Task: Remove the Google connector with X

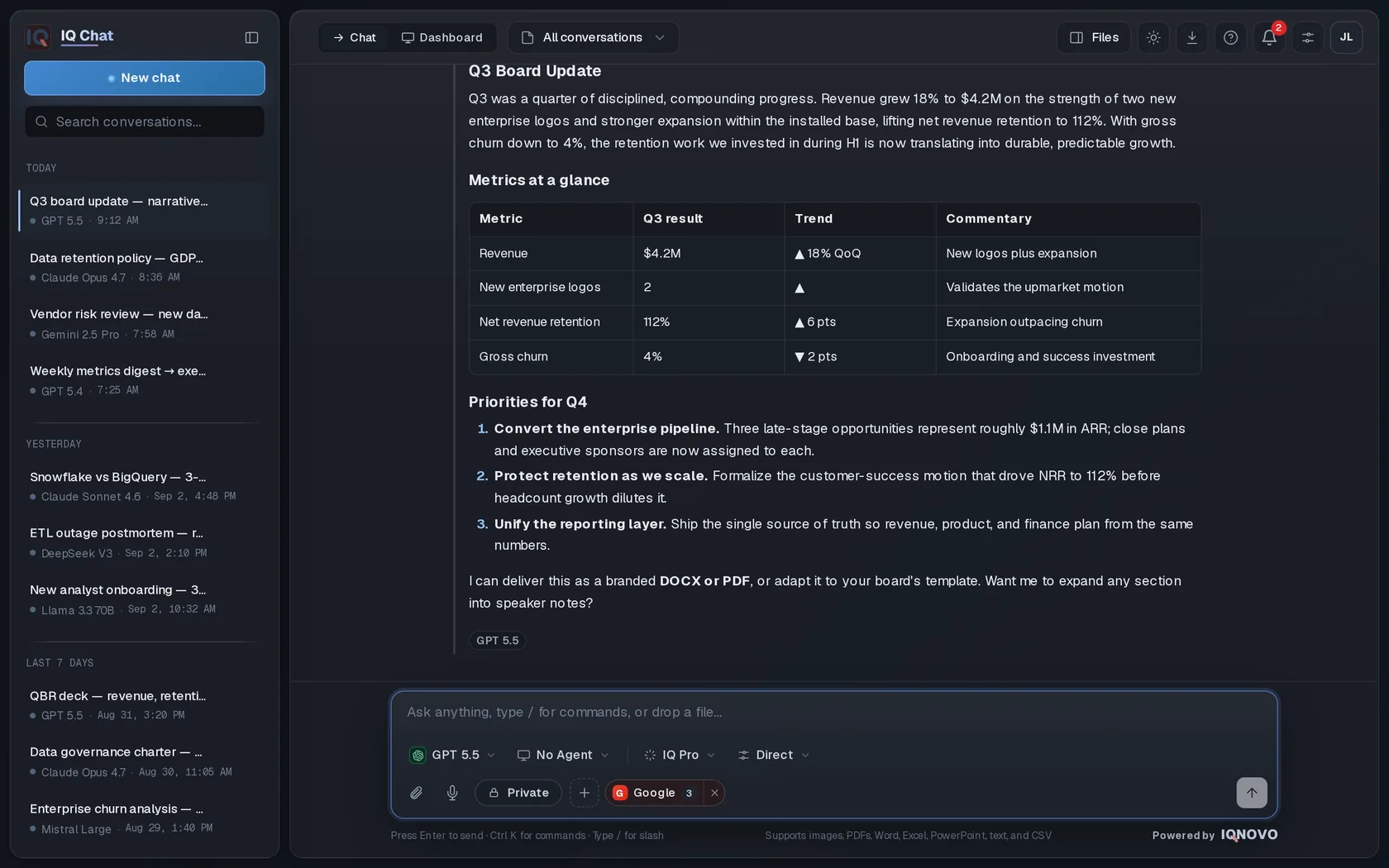Action: [x=714, y=793]
